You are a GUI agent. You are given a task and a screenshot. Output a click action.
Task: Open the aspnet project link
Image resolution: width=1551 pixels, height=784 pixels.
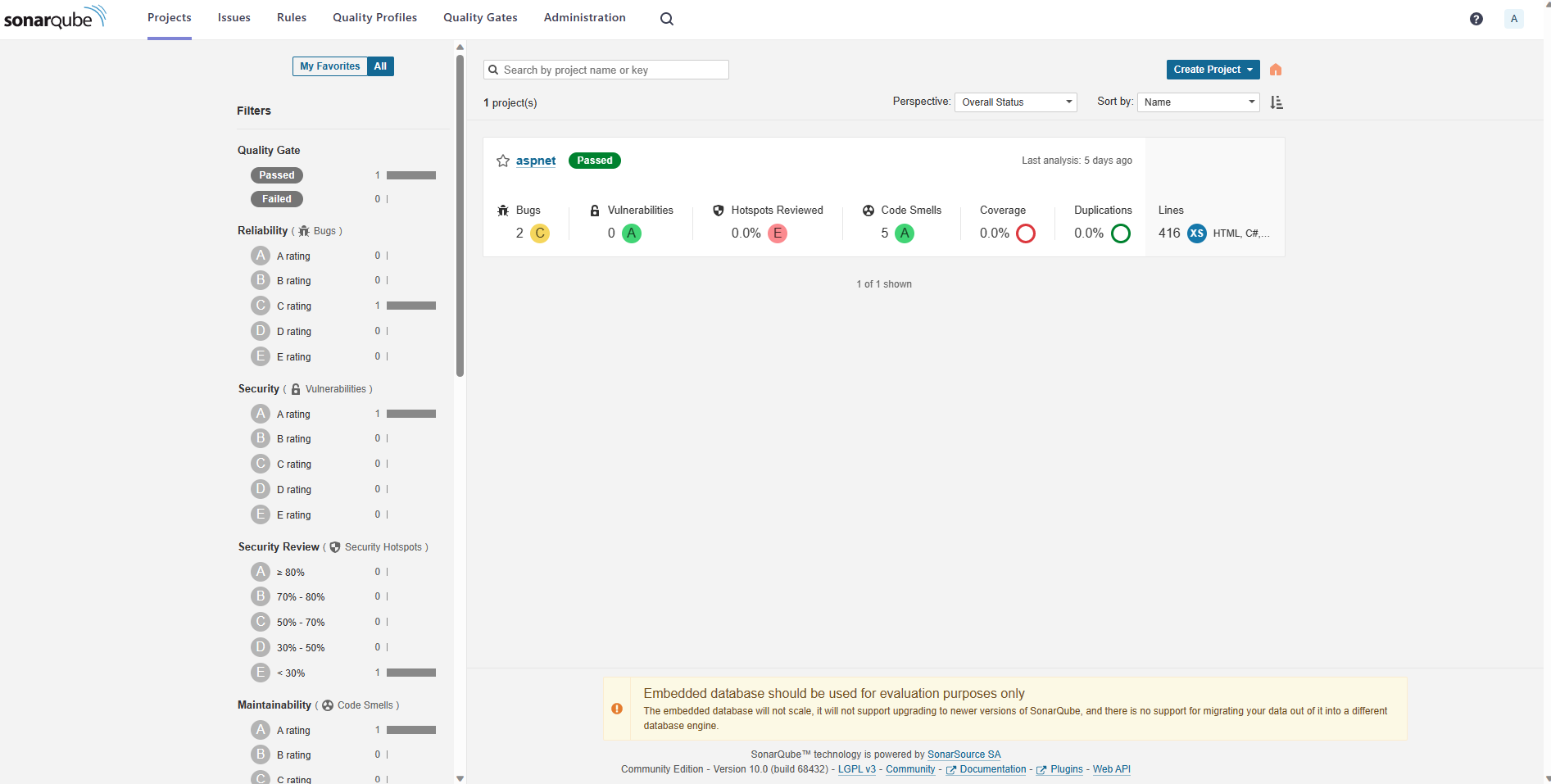point(536,161)
